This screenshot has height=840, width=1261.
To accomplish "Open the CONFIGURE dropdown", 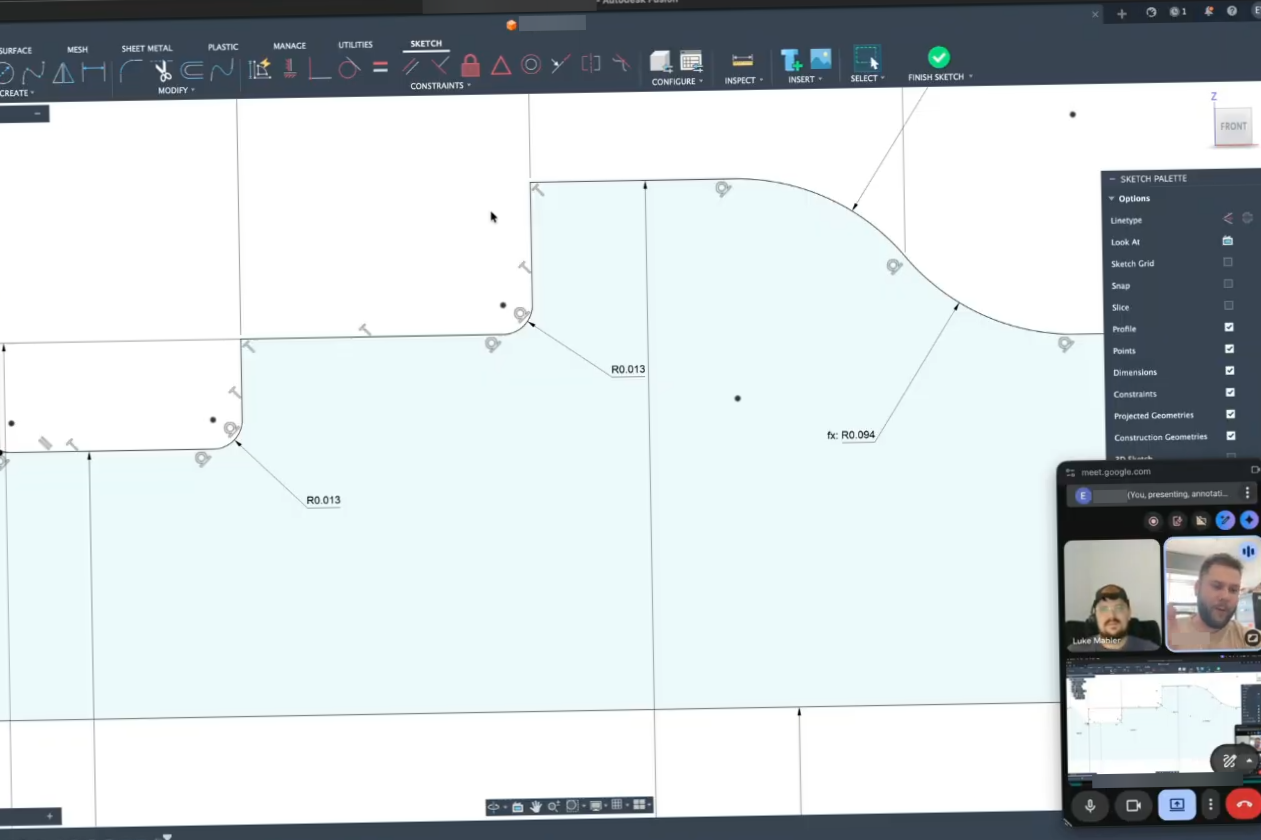I will pos(677,81).
